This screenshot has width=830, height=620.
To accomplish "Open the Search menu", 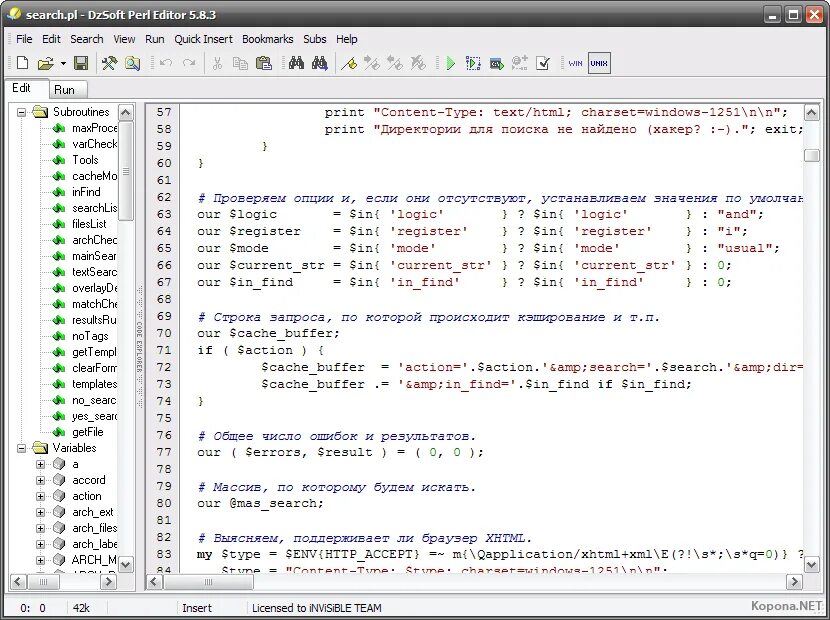I will pos(87,39).
